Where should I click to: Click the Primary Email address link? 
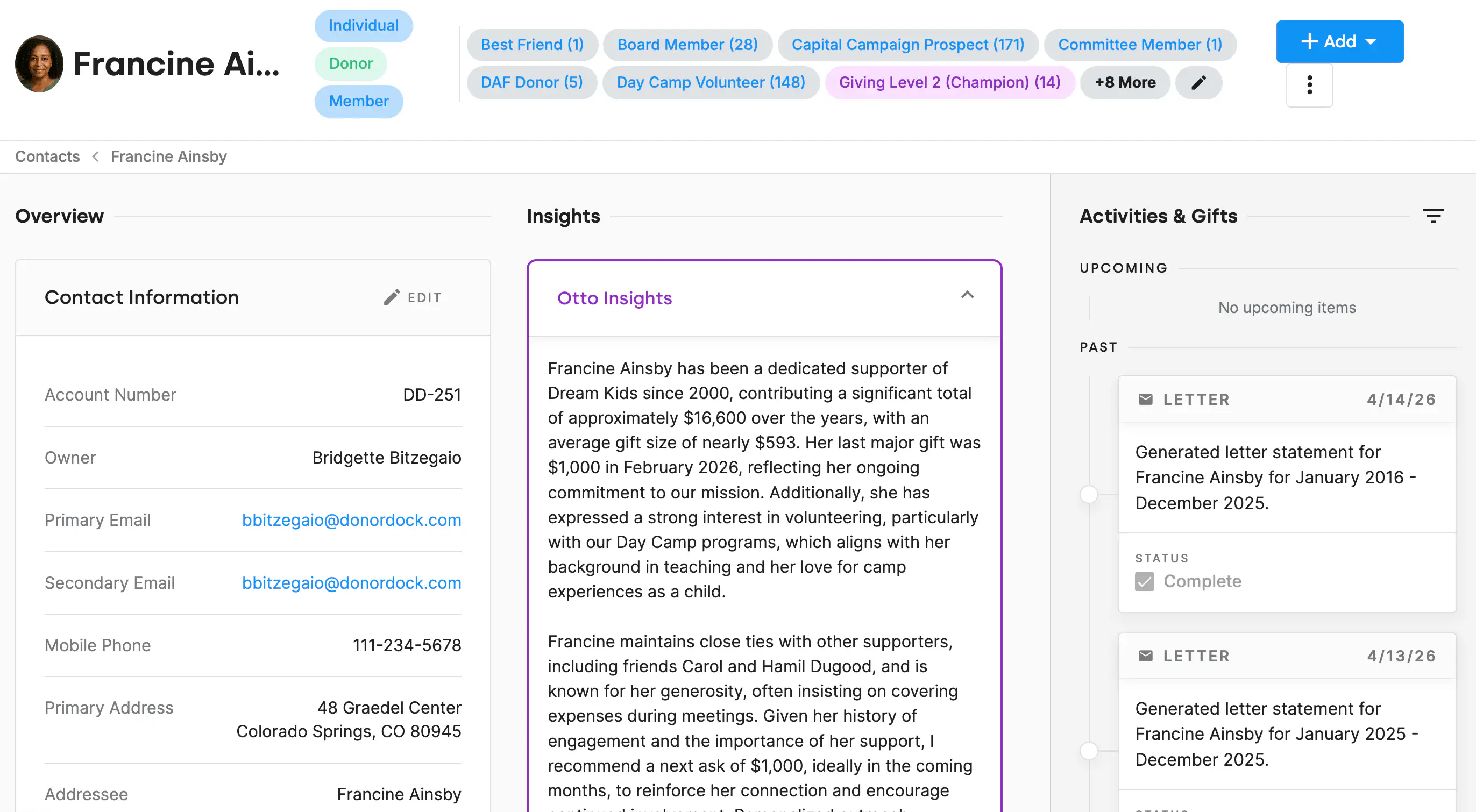point(351,520)
